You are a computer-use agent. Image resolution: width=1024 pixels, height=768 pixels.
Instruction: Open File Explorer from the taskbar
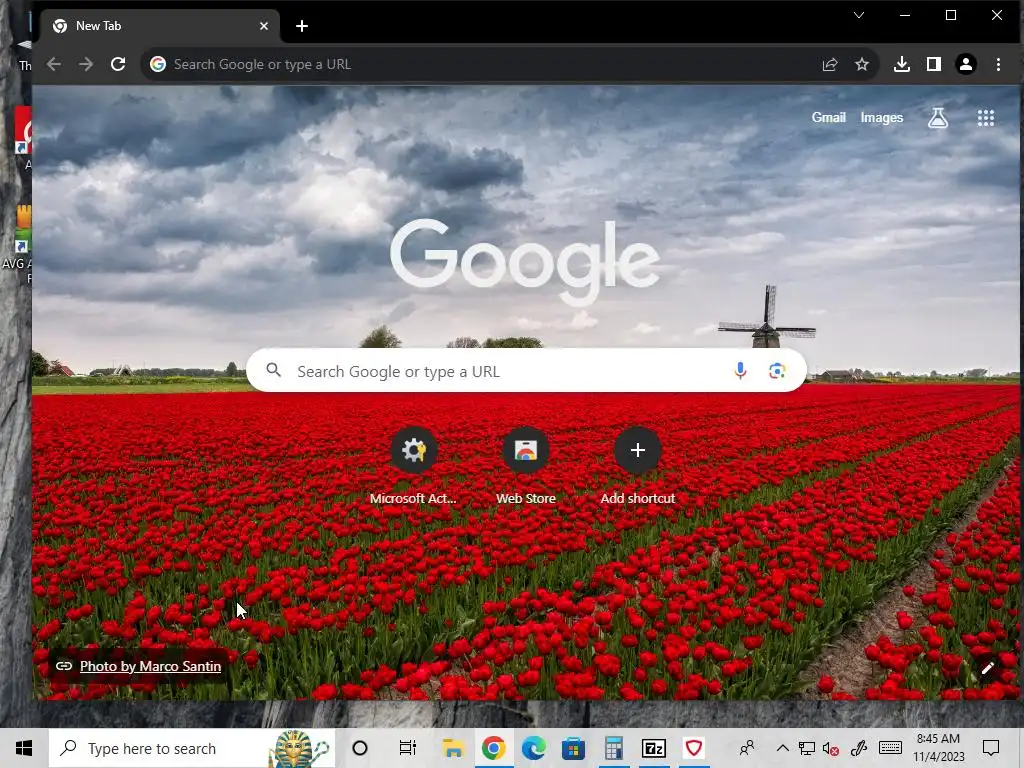[453, 748]
